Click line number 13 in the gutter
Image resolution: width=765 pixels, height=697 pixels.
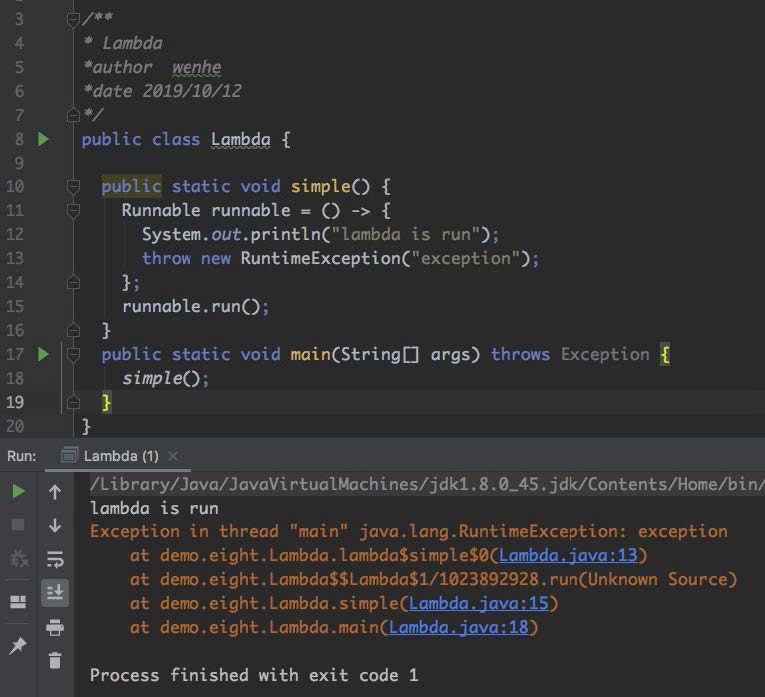pos(15,258)
